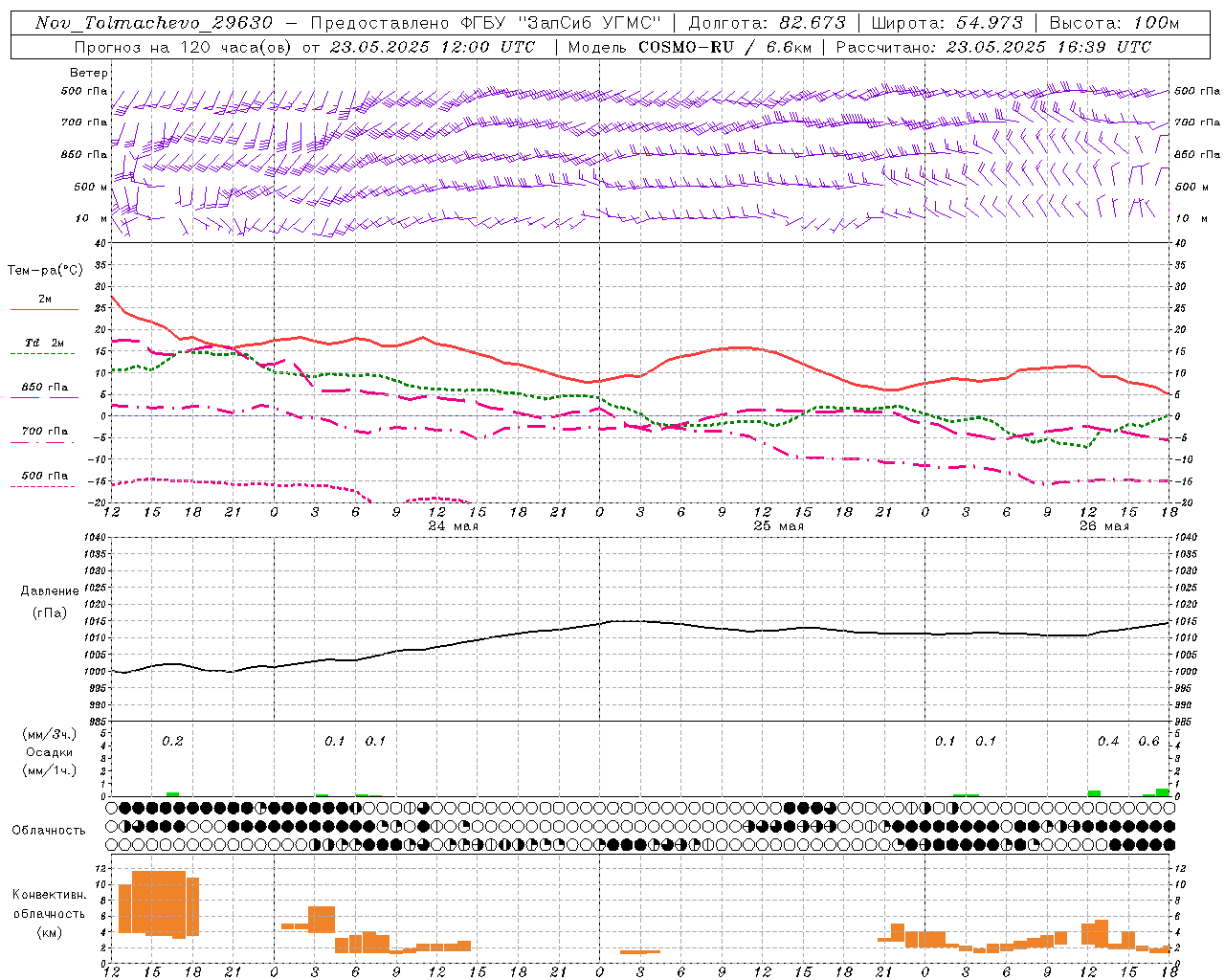Click the 1000 pressure tick on left axis
This screenshot has height=980, width=1225.
point(96,671)
